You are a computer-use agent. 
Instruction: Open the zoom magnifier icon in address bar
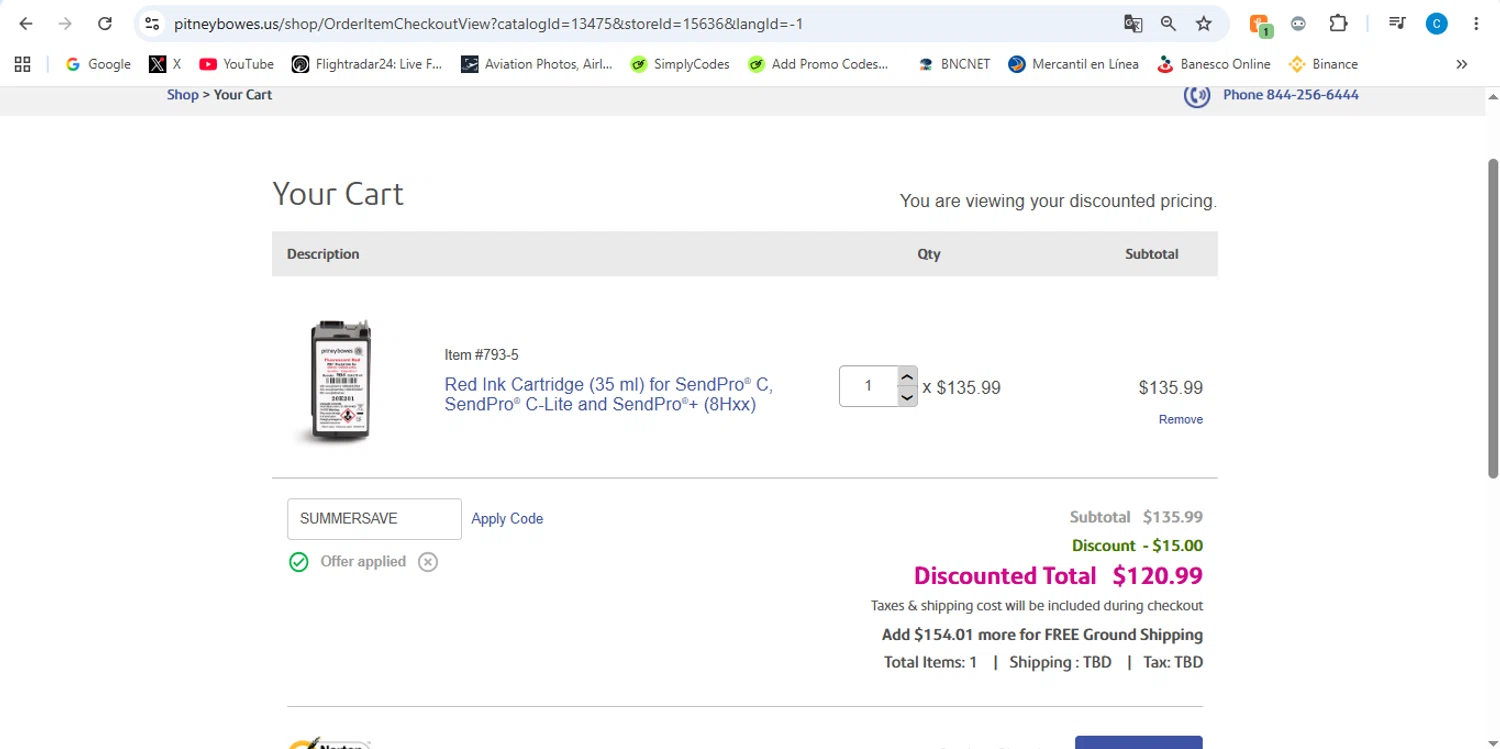pos(1168,24)
